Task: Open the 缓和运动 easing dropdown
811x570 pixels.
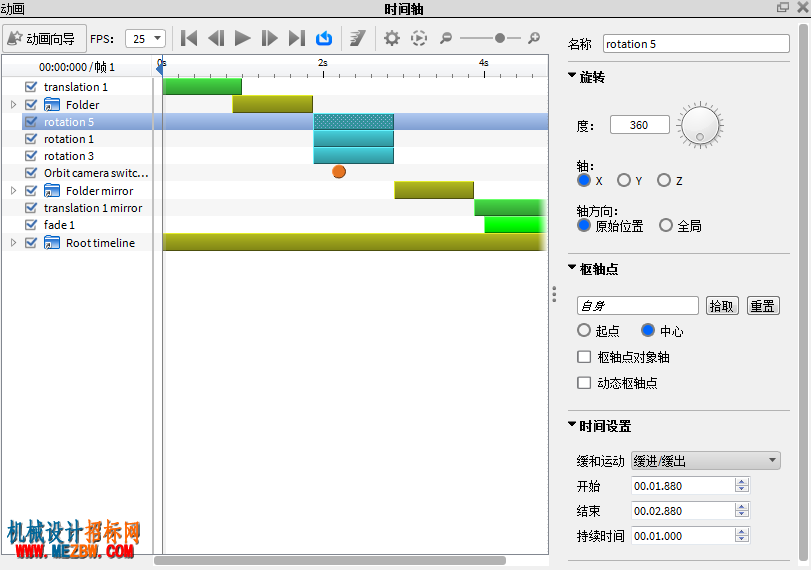Action: 705,460
